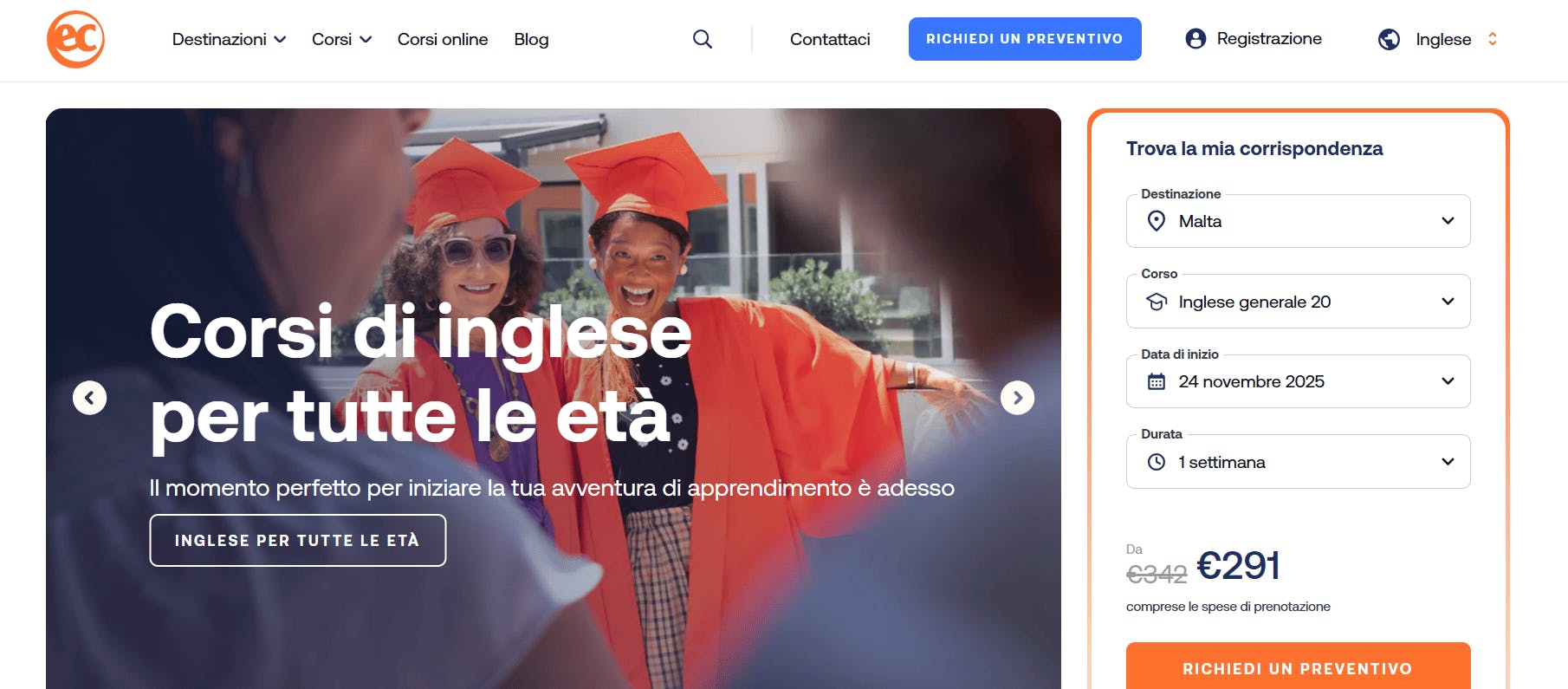Click the clock icon in Durata field

pyautogui.click(x=1157, y=462)
